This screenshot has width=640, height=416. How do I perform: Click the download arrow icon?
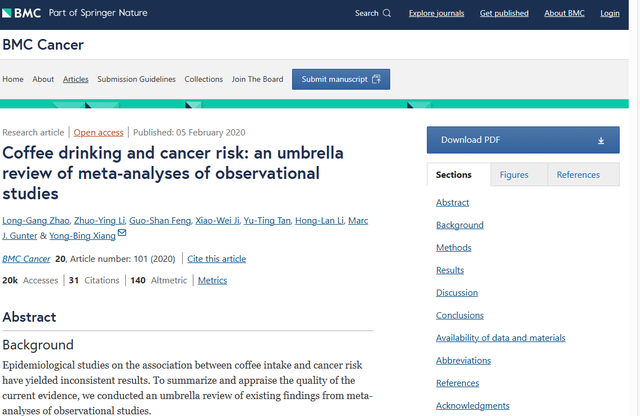click(x=601, y=140)
